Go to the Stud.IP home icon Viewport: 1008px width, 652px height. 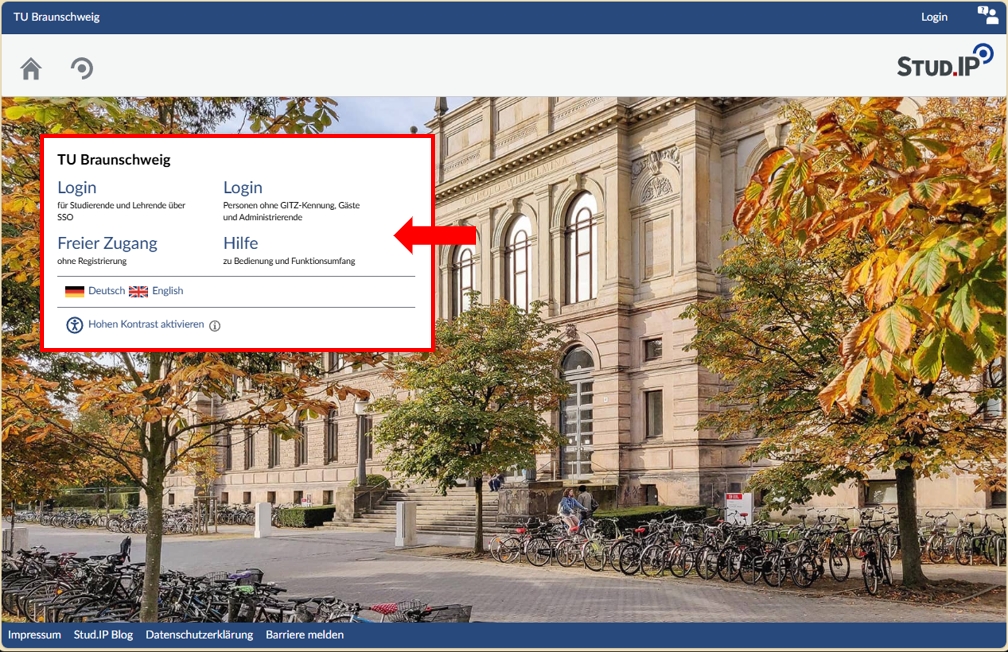click(31, 68)
